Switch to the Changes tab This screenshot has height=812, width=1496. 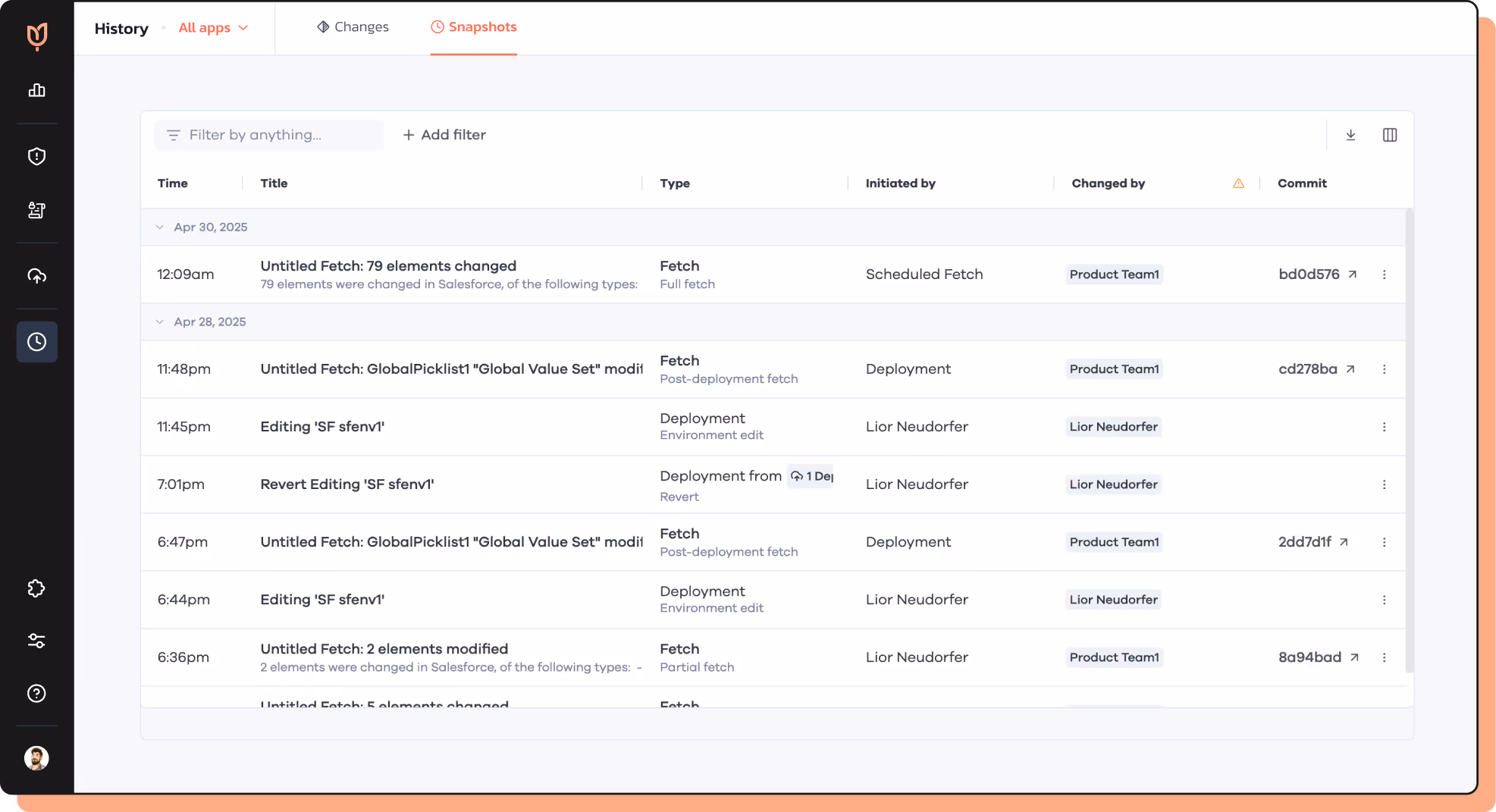point(353,27)
